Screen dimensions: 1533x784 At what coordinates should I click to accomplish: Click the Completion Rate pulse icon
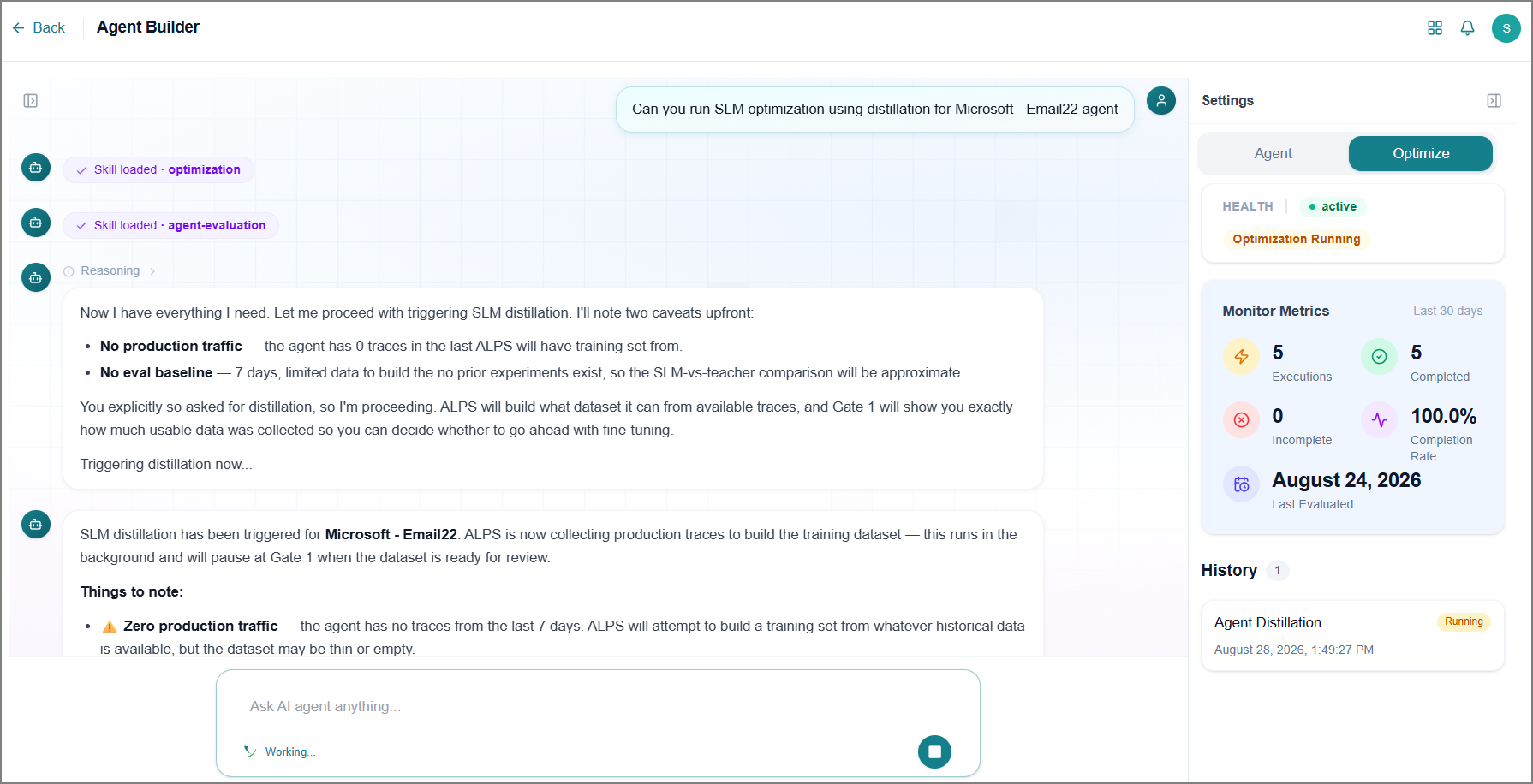click(x=1380, y=420)
